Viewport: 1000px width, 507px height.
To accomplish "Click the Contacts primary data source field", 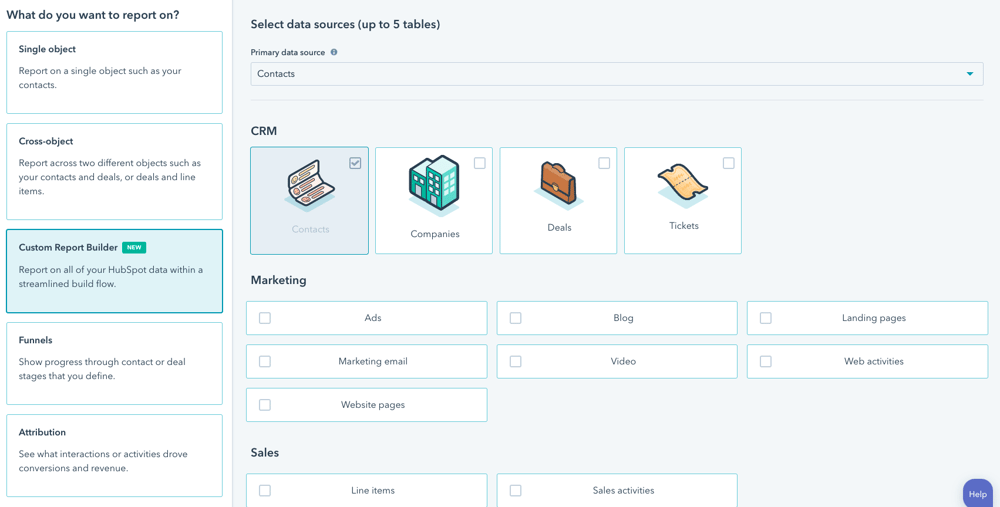I will [617, 74].
